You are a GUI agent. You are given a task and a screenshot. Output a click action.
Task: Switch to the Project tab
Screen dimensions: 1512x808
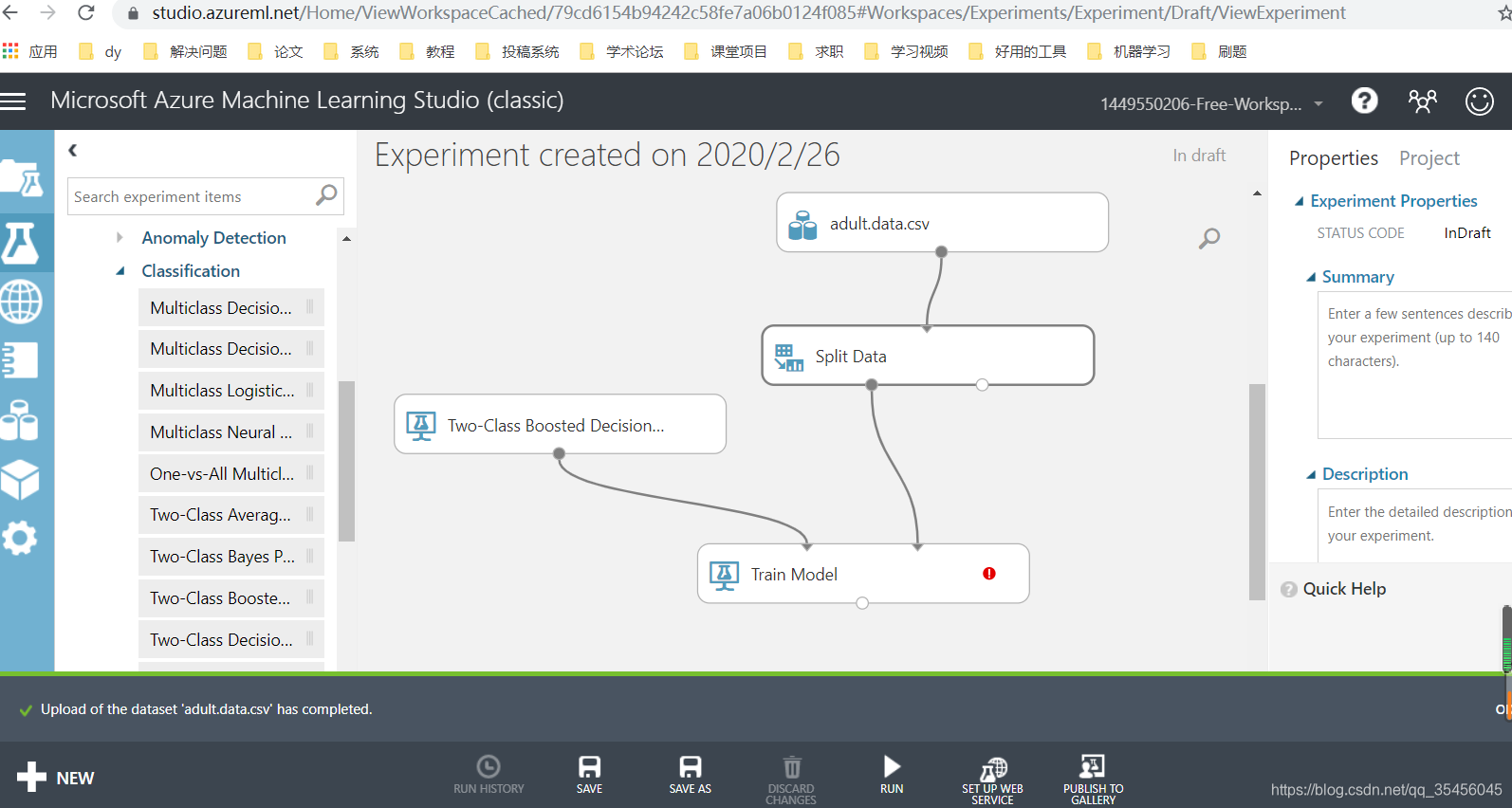coord(1429,158)
